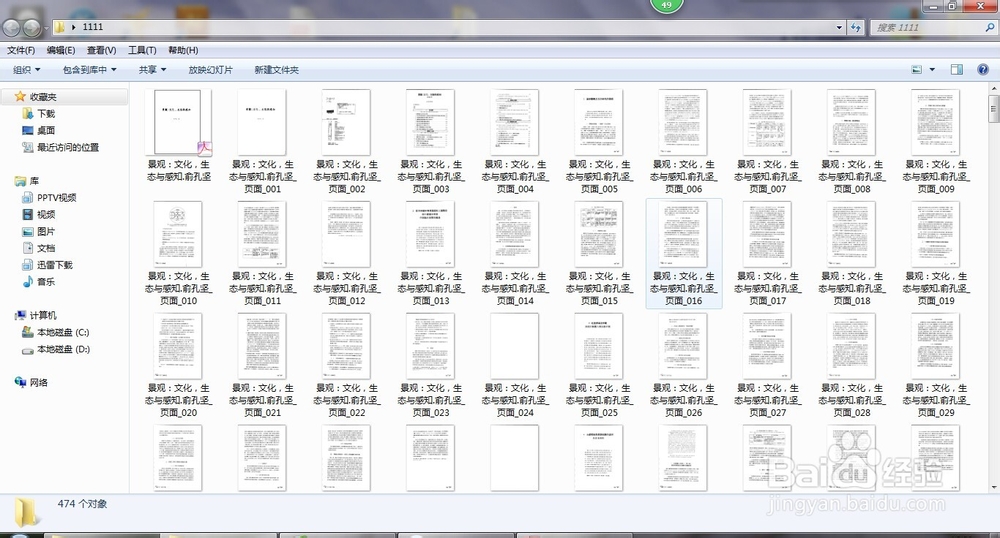
Task: Click the folder icon in address bar
Action: point(59,27)
